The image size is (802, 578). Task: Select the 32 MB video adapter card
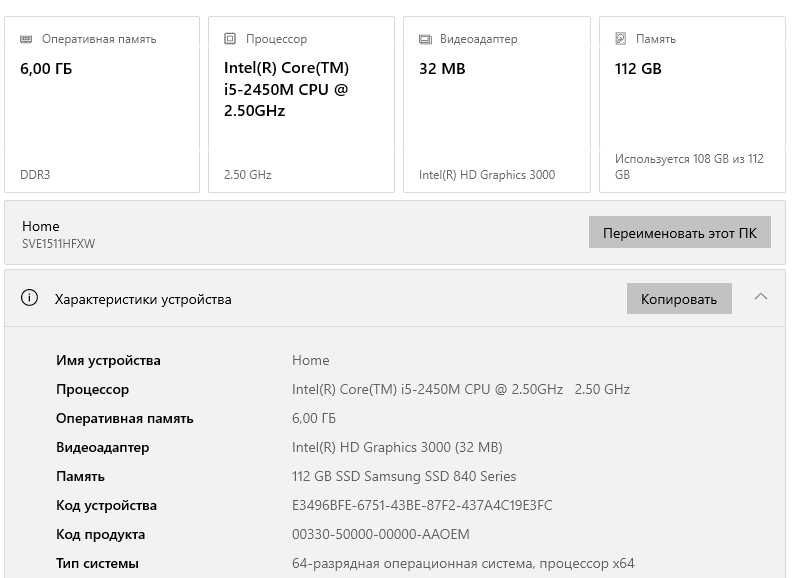(493, 104)
